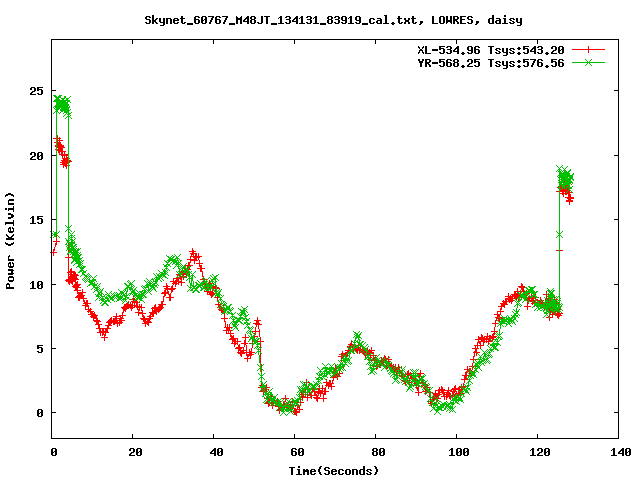Click the x-axis tick label 100
The image size is (640, 480).
point(459,452)
